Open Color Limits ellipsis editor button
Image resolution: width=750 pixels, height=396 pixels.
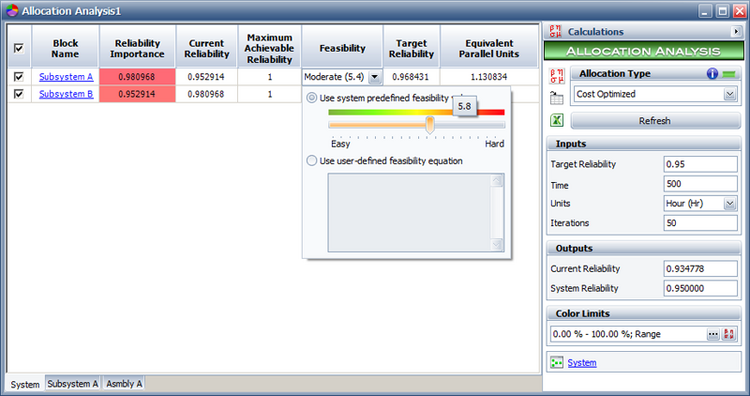[713, 334]
